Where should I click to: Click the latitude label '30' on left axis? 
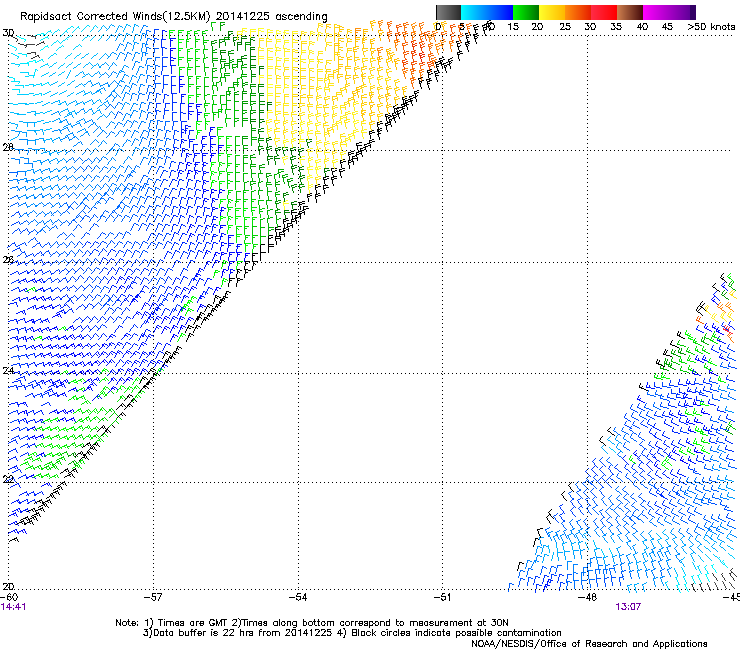[x=8, y=33]
